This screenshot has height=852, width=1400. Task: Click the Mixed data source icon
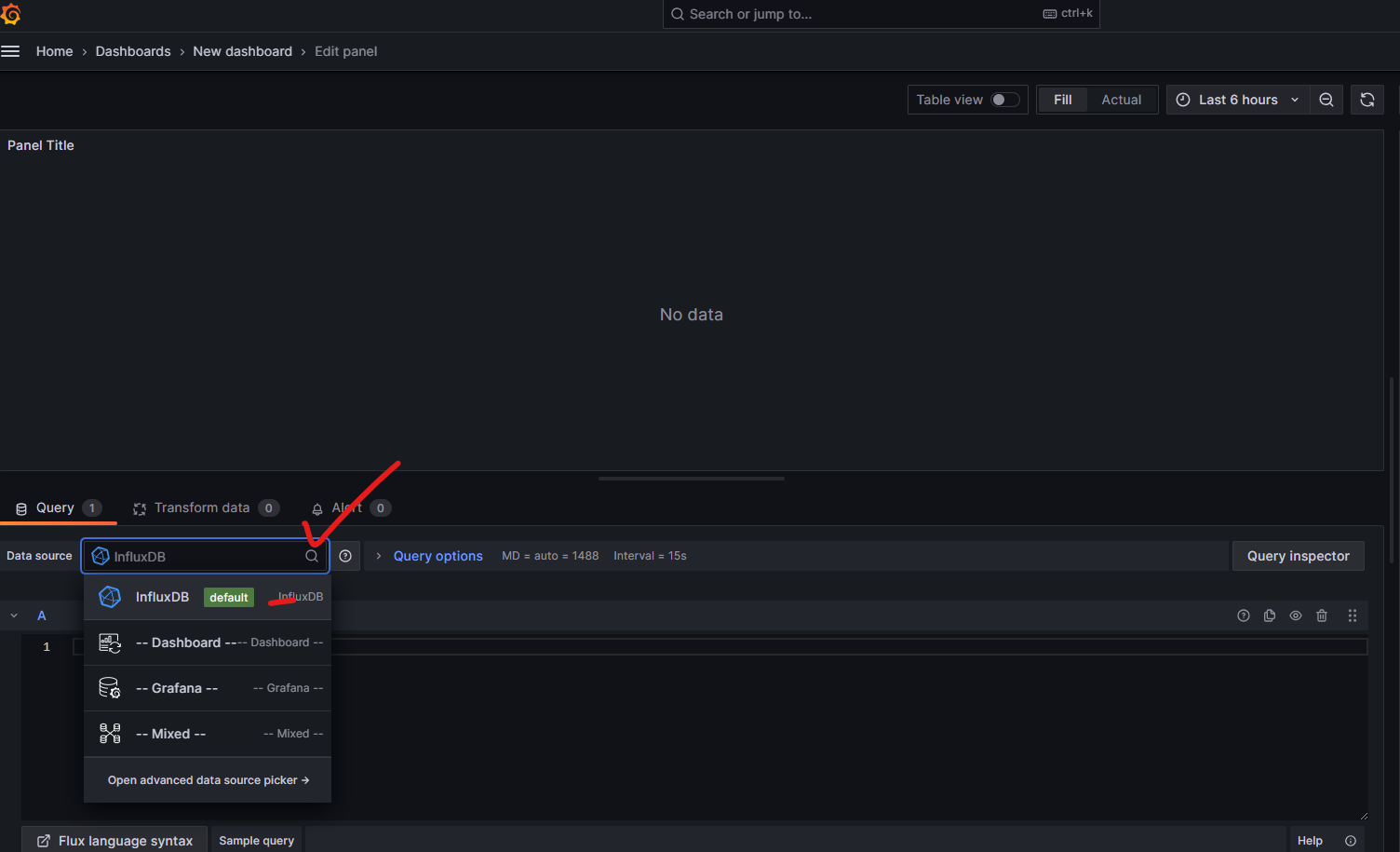click(110, 734)
